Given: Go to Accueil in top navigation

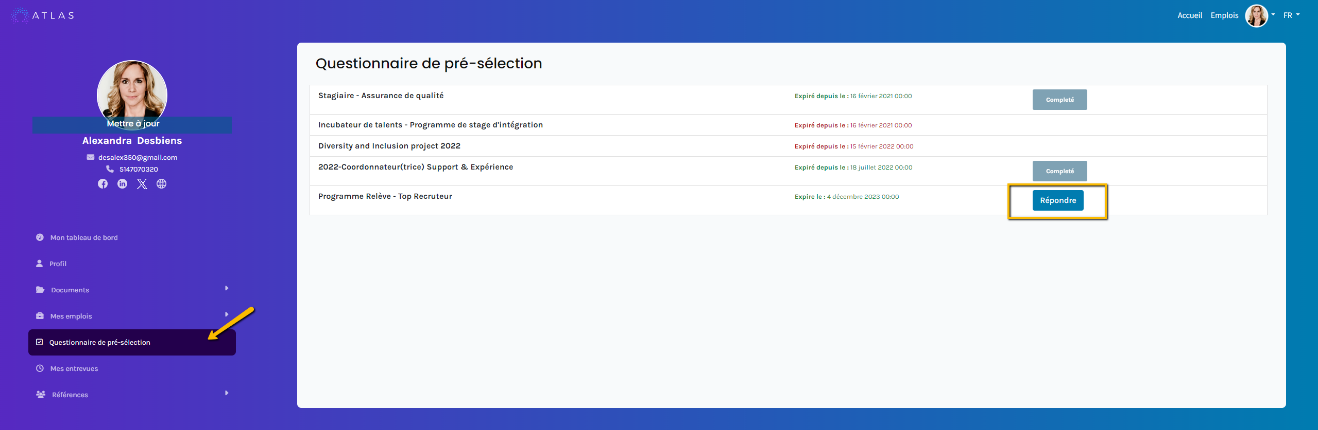Looking at the screenshot, I should tap(1190, 15).
